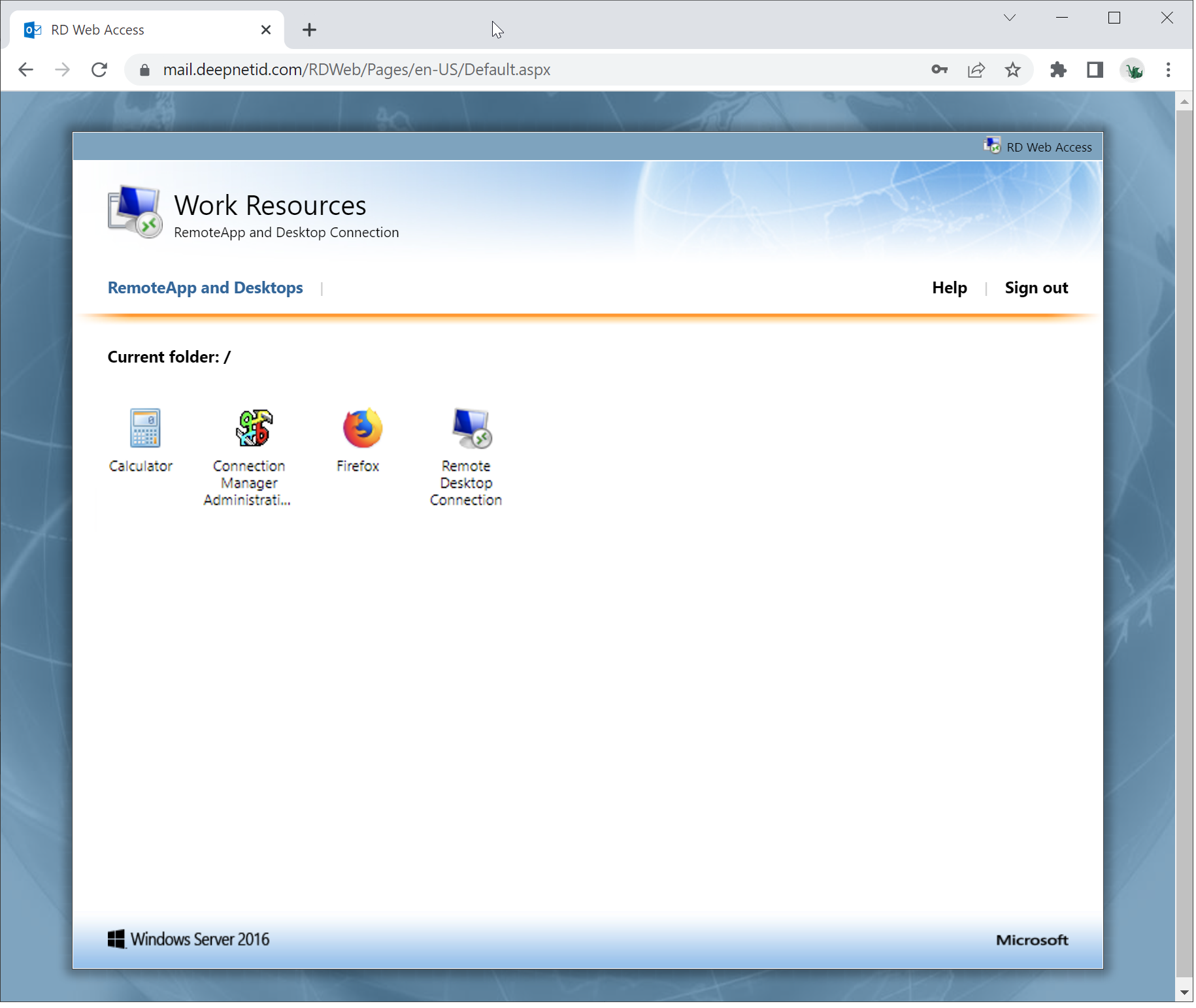Open Connection Manager Administration Kit icon
1196x1008 pixels.
click(x=254, y=429)
